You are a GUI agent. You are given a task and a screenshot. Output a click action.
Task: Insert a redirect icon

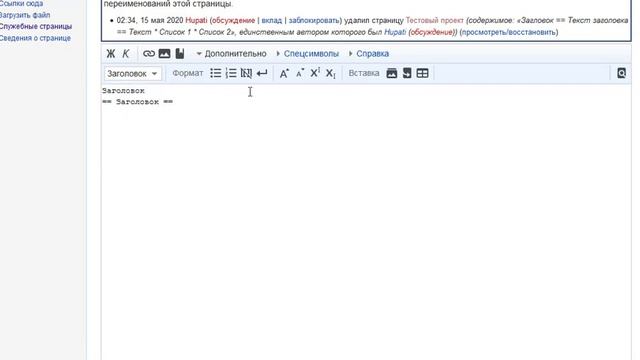[407, 73]
